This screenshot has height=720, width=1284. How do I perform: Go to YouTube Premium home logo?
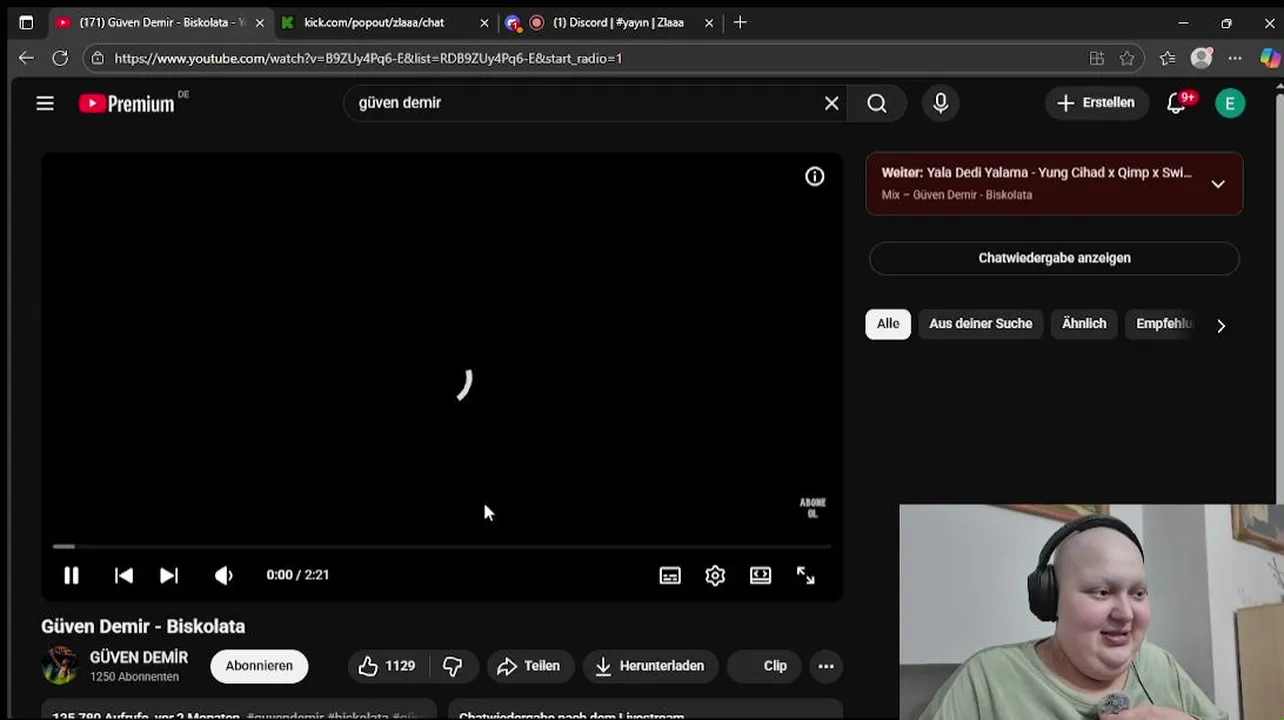pyautogui.click(x=126, y=103)
